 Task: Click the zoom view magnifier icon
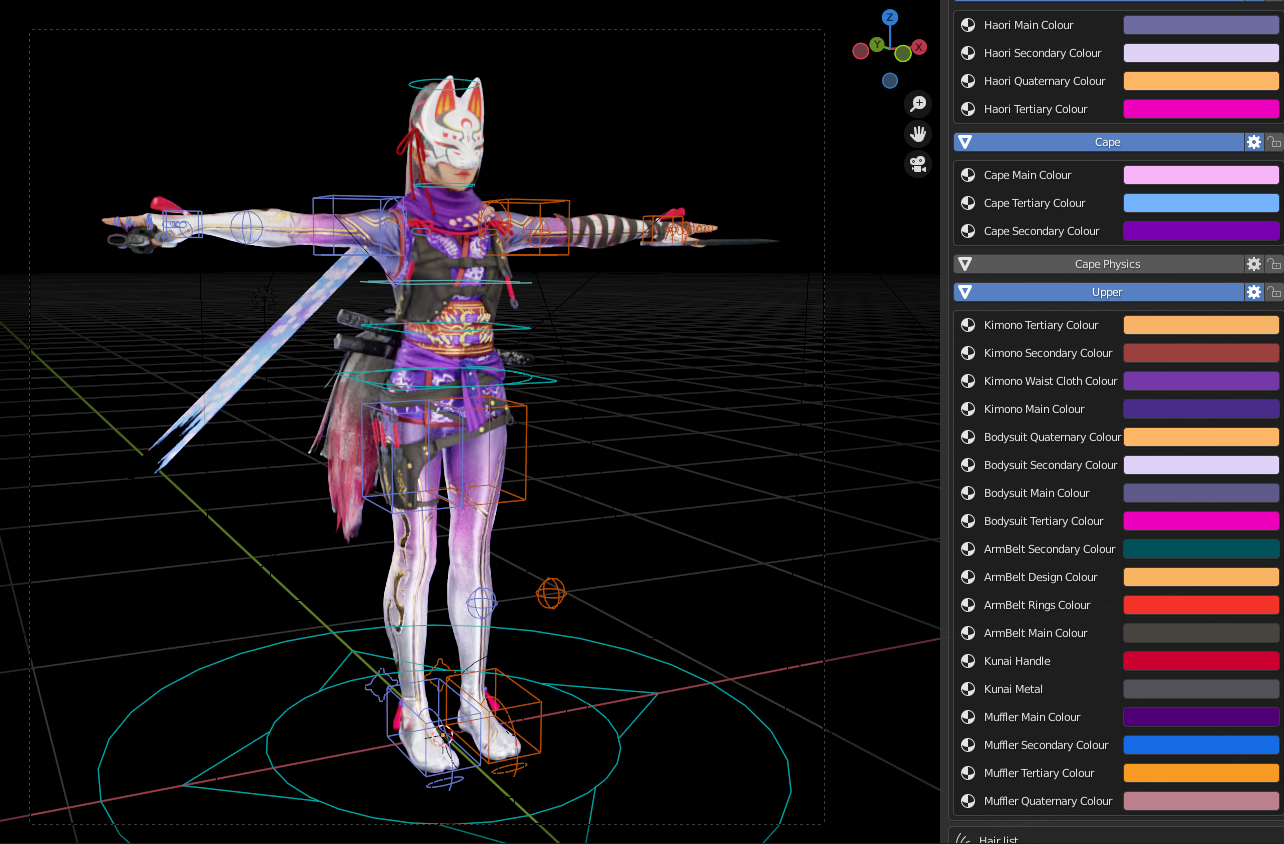pyautogui.click(x=918, y=104)
